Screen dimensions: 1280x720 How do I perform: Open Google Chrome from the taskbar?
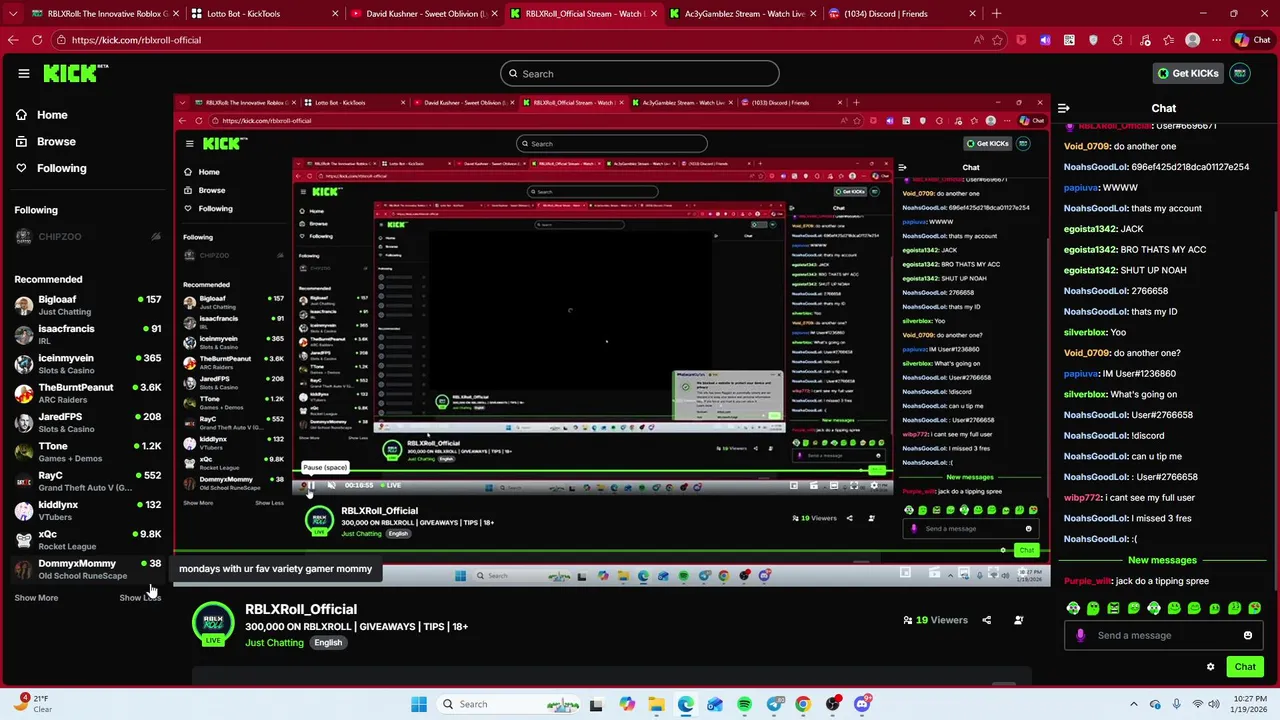click(x=803, y=704)
